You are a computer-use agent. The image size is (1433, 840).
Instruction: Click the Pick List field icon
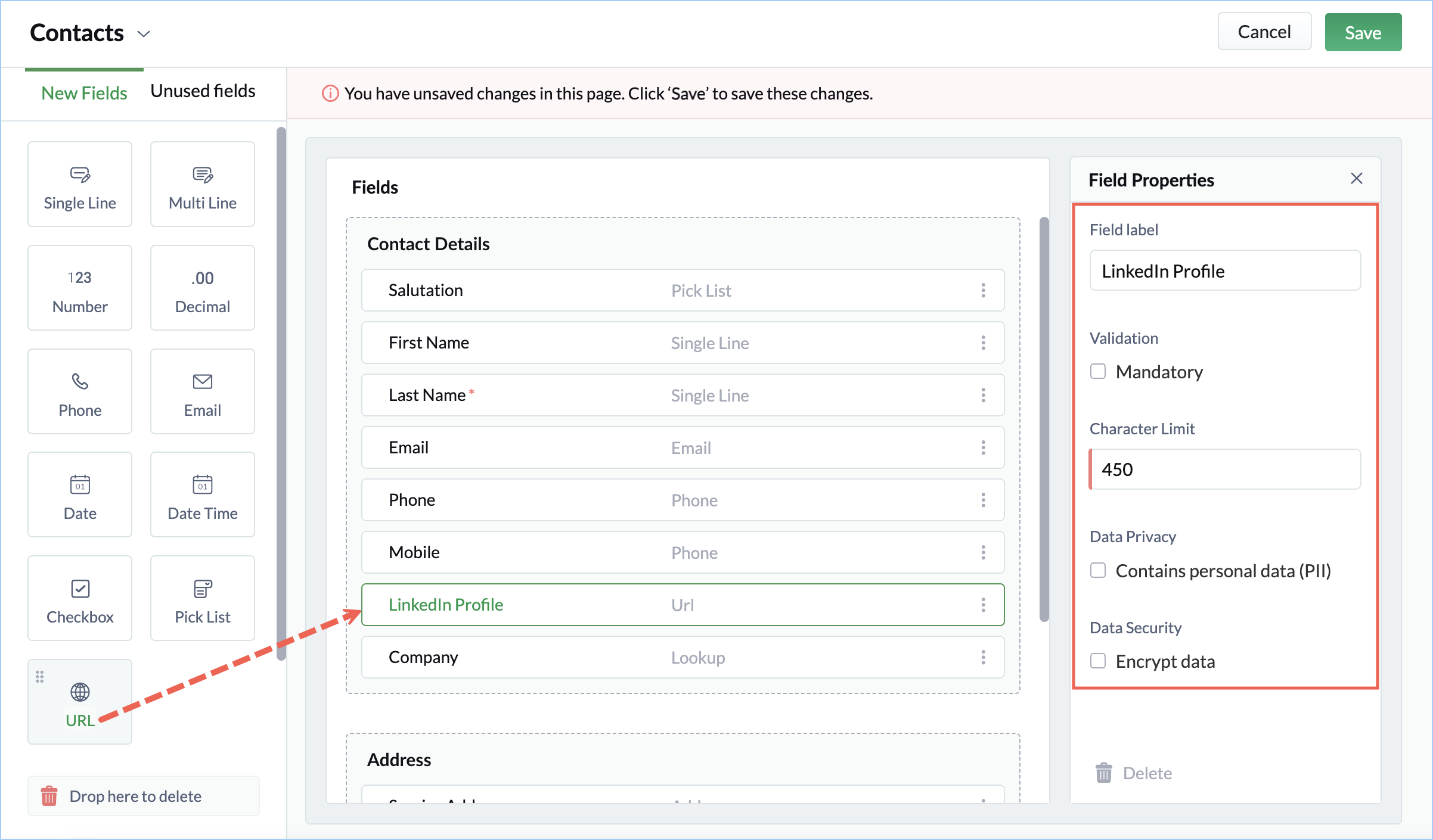click(202, 589)
